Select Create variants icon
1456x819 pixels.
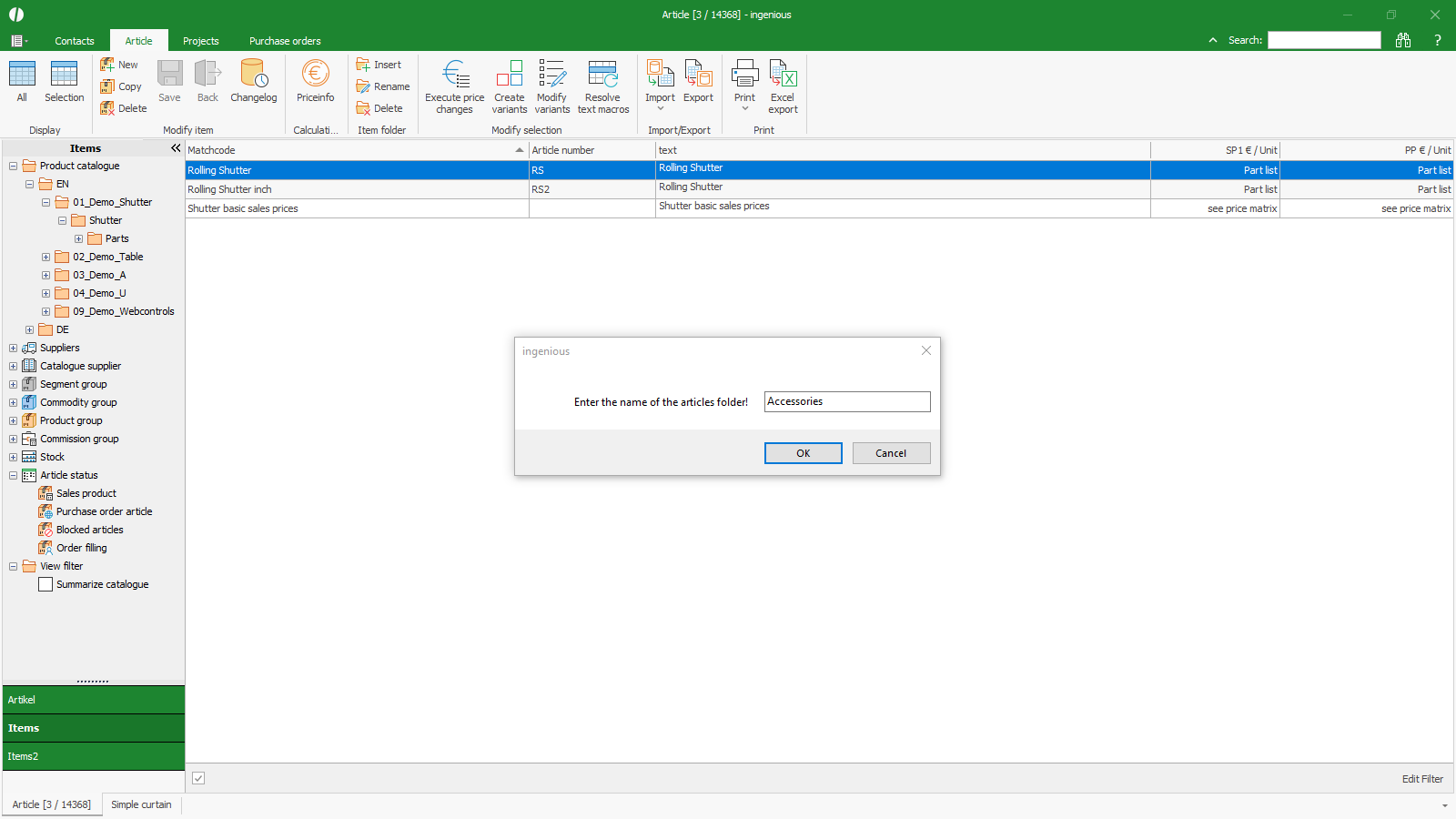(x=509, y=75)
